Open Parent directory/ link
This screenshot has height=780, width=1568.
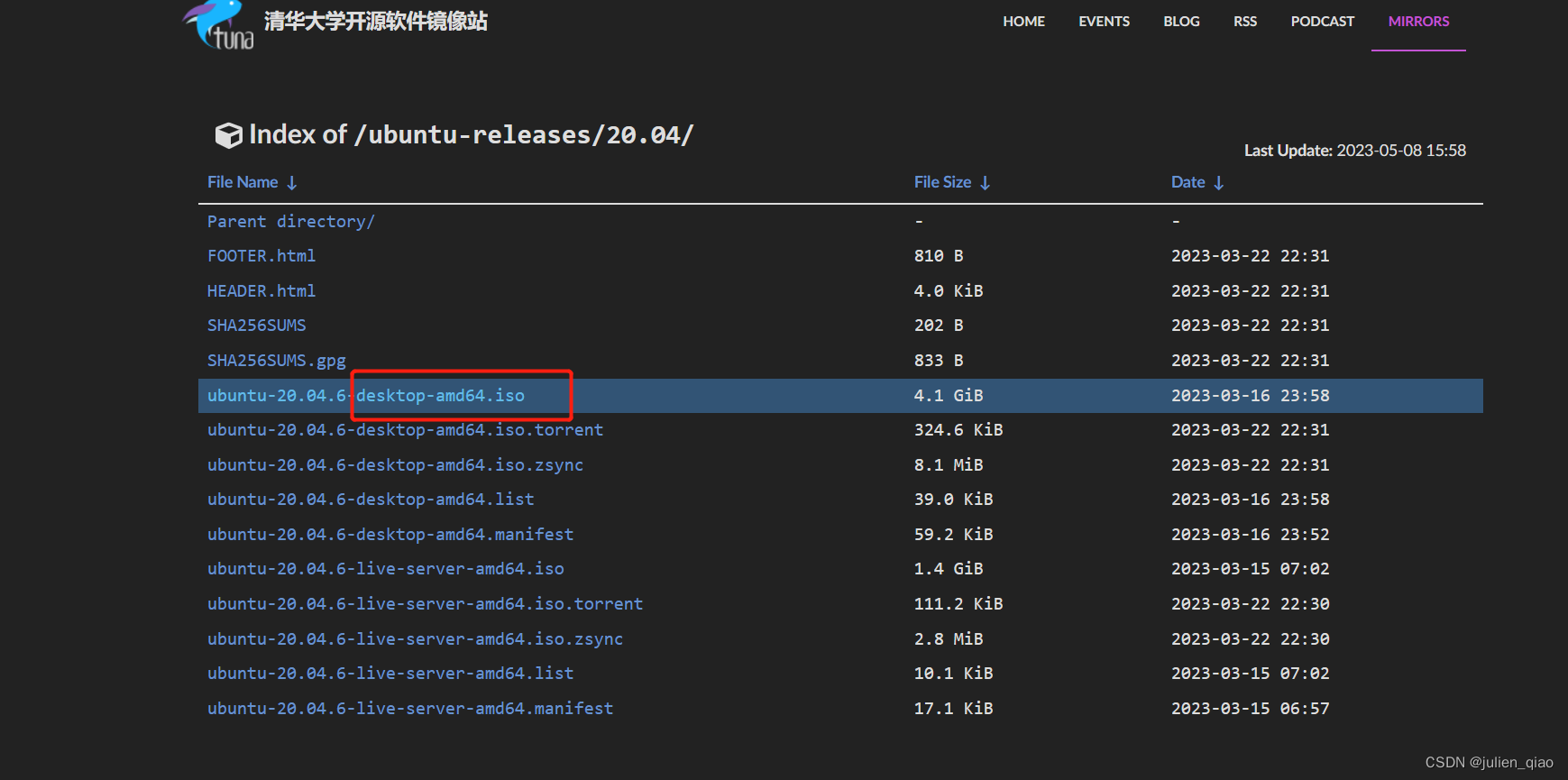(291, 222)
